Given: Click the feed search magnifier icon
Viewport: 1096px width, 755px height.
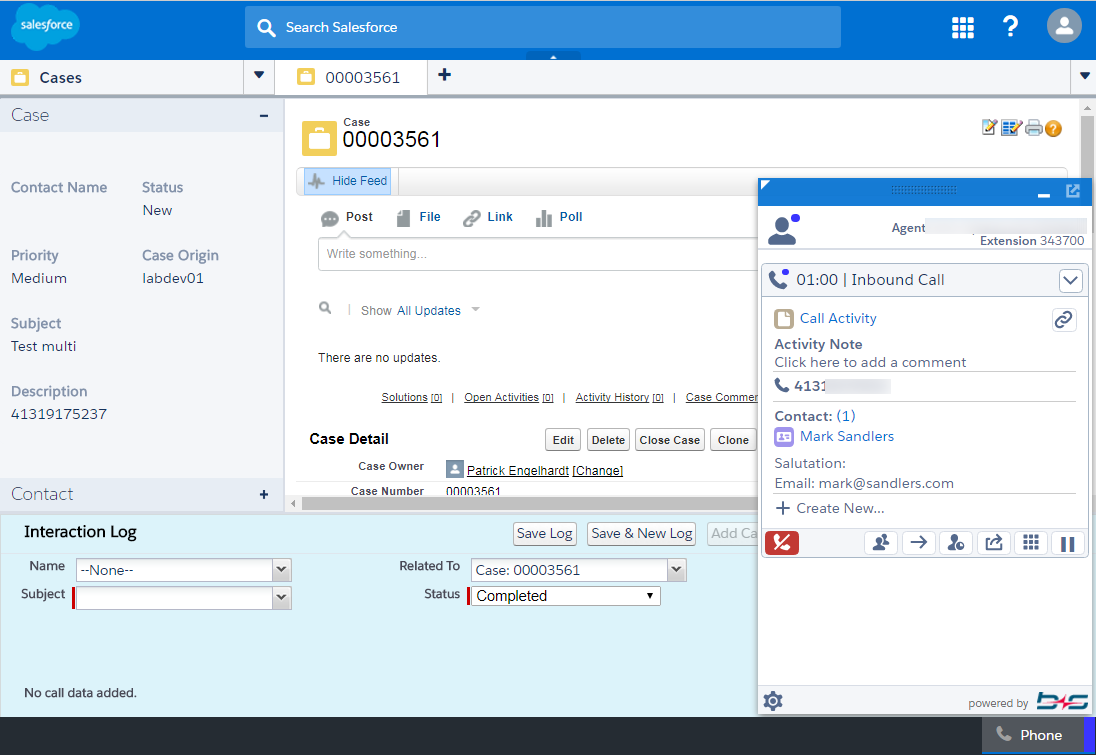Looking at the screenshot, I should coord(325,308).
